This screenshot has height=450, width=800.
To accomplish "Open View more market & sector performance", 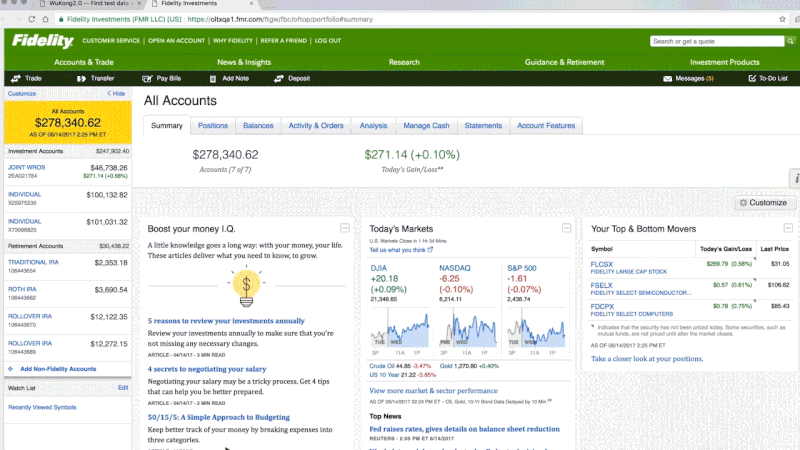I will (x=433, y=391).
